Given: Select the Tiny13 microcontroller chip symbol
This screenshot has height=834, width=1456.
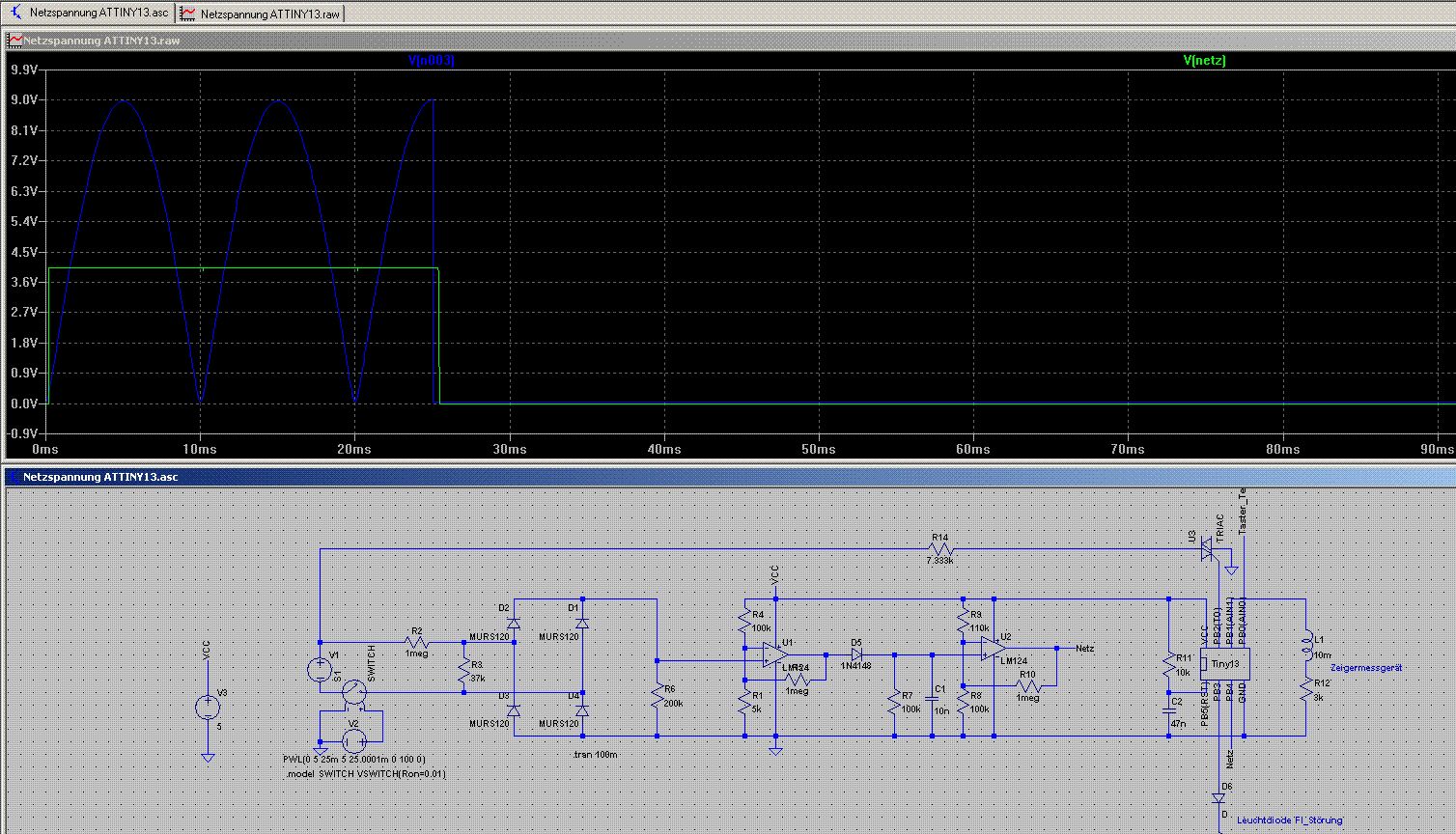Looking at the screenshot, I should (1225, 664).
